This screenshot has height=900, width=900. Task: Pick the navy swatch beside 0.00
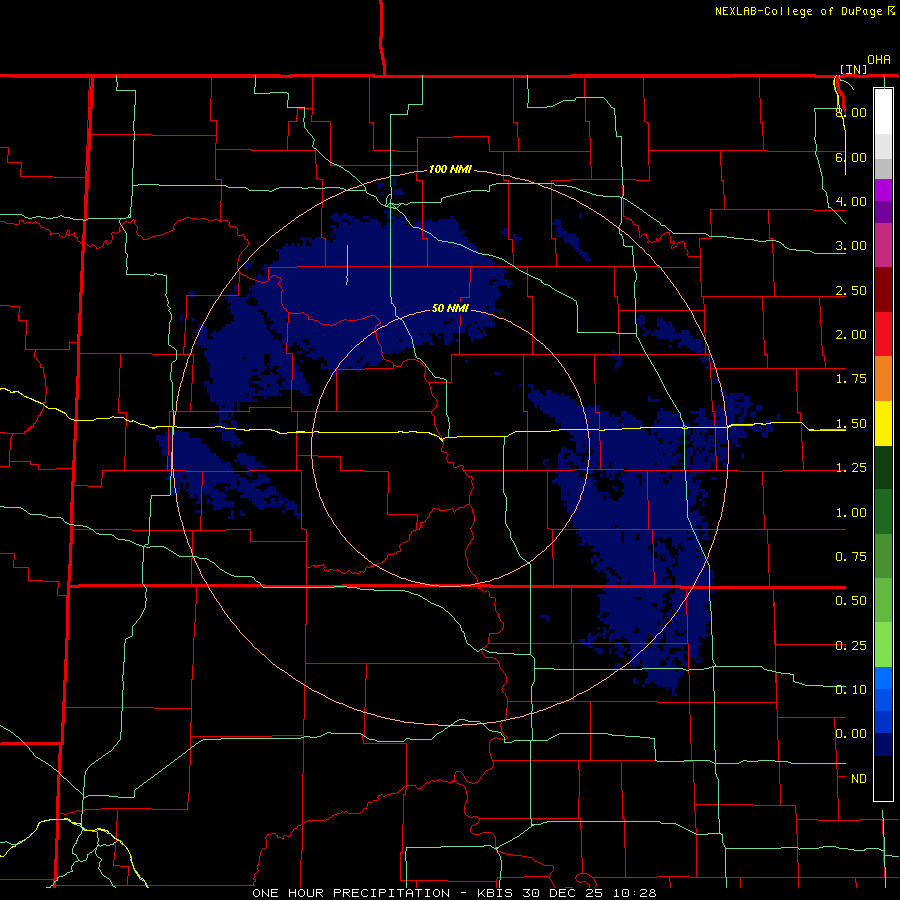[883, 745]
